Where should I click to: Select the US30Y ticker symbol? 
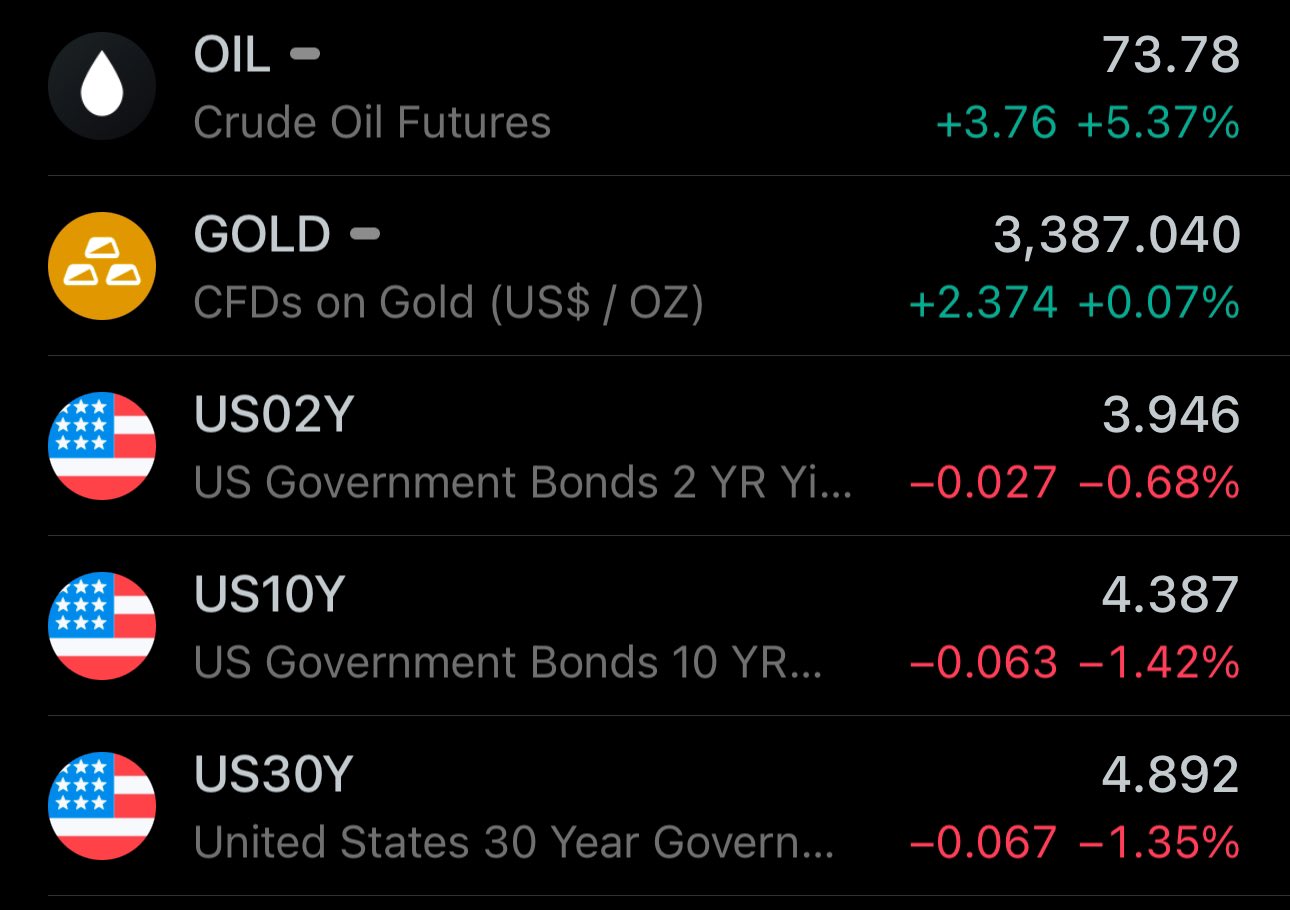pyautogui.click(x=274, y=775)
